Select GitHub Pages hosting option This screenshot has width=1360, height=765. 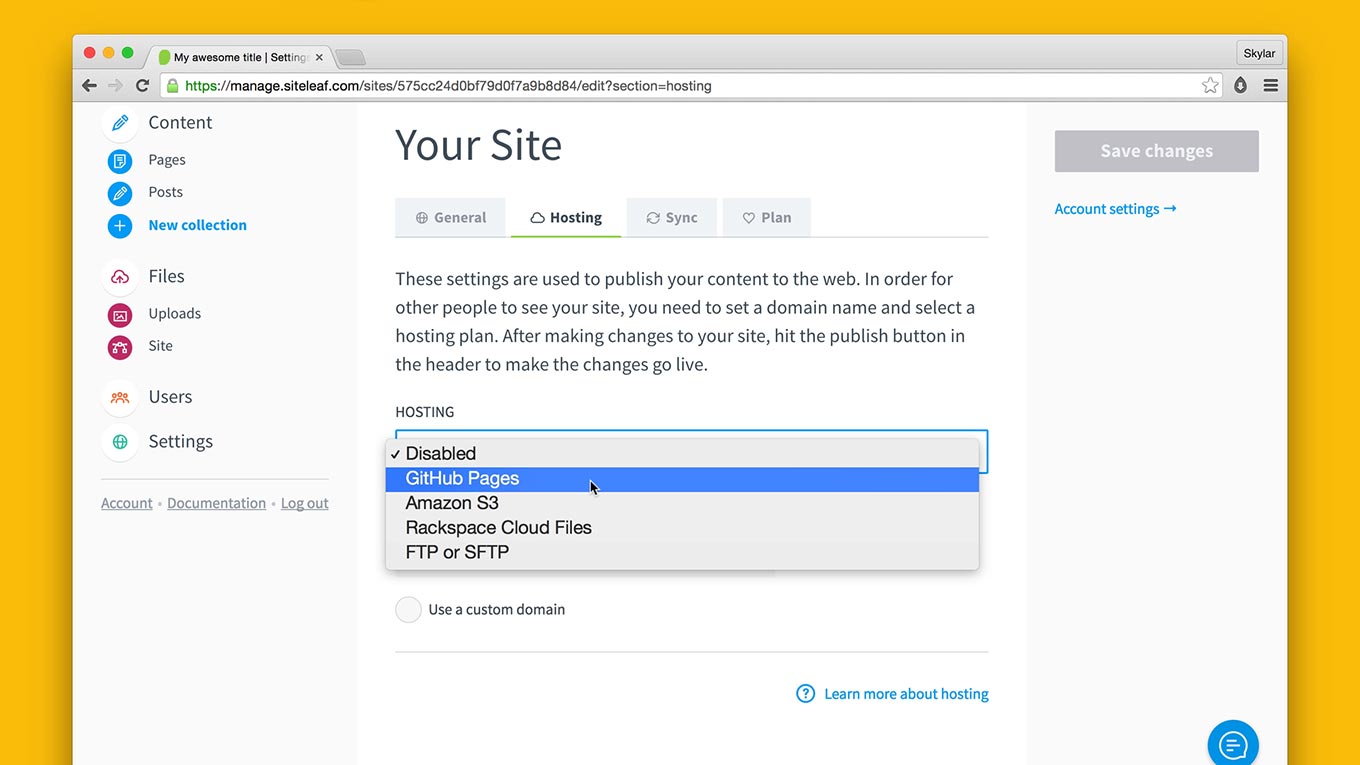[x=682, y=479]
